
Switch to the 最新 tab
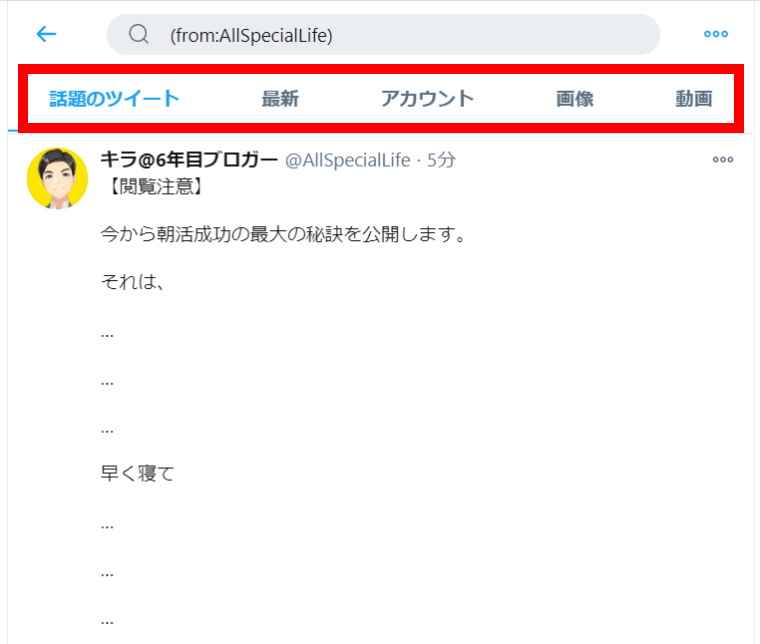point(280,98)
